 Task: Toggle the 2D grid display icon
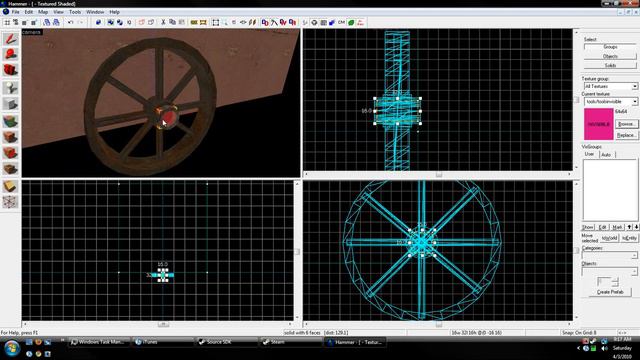[7, 22]
